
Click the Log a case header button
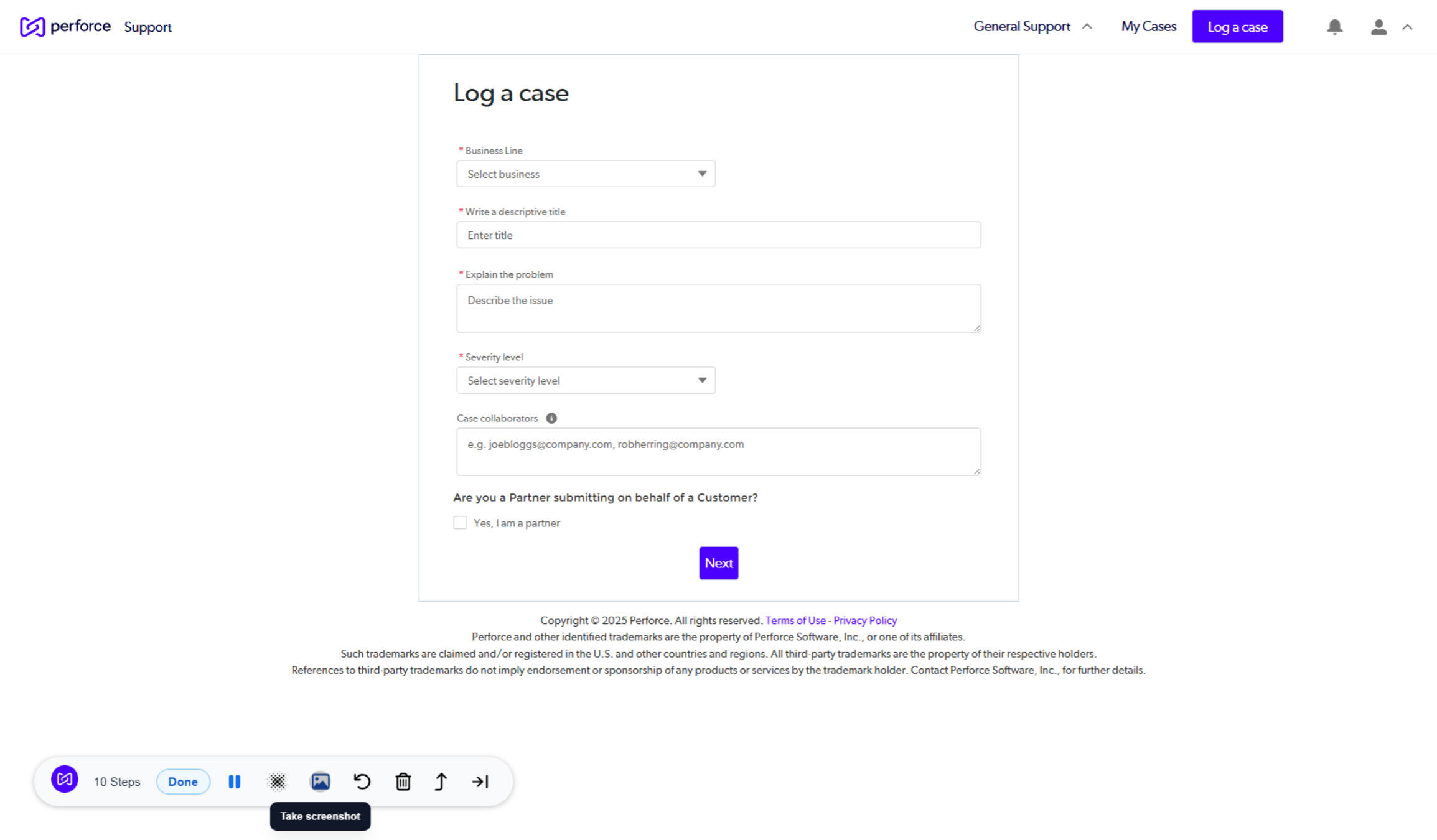pyautogui.click(x=1237, y=27)
